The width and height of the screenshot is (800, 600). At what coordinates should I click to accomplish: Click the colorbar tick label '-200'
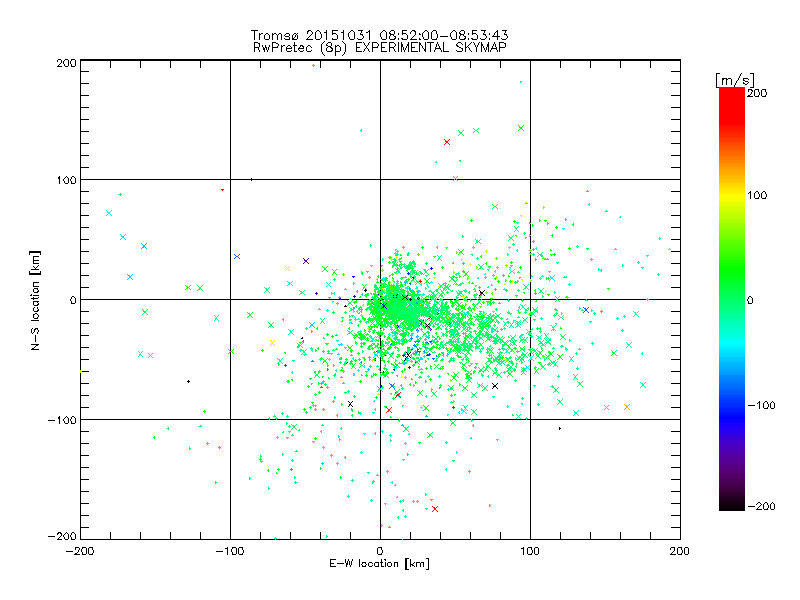761,507
